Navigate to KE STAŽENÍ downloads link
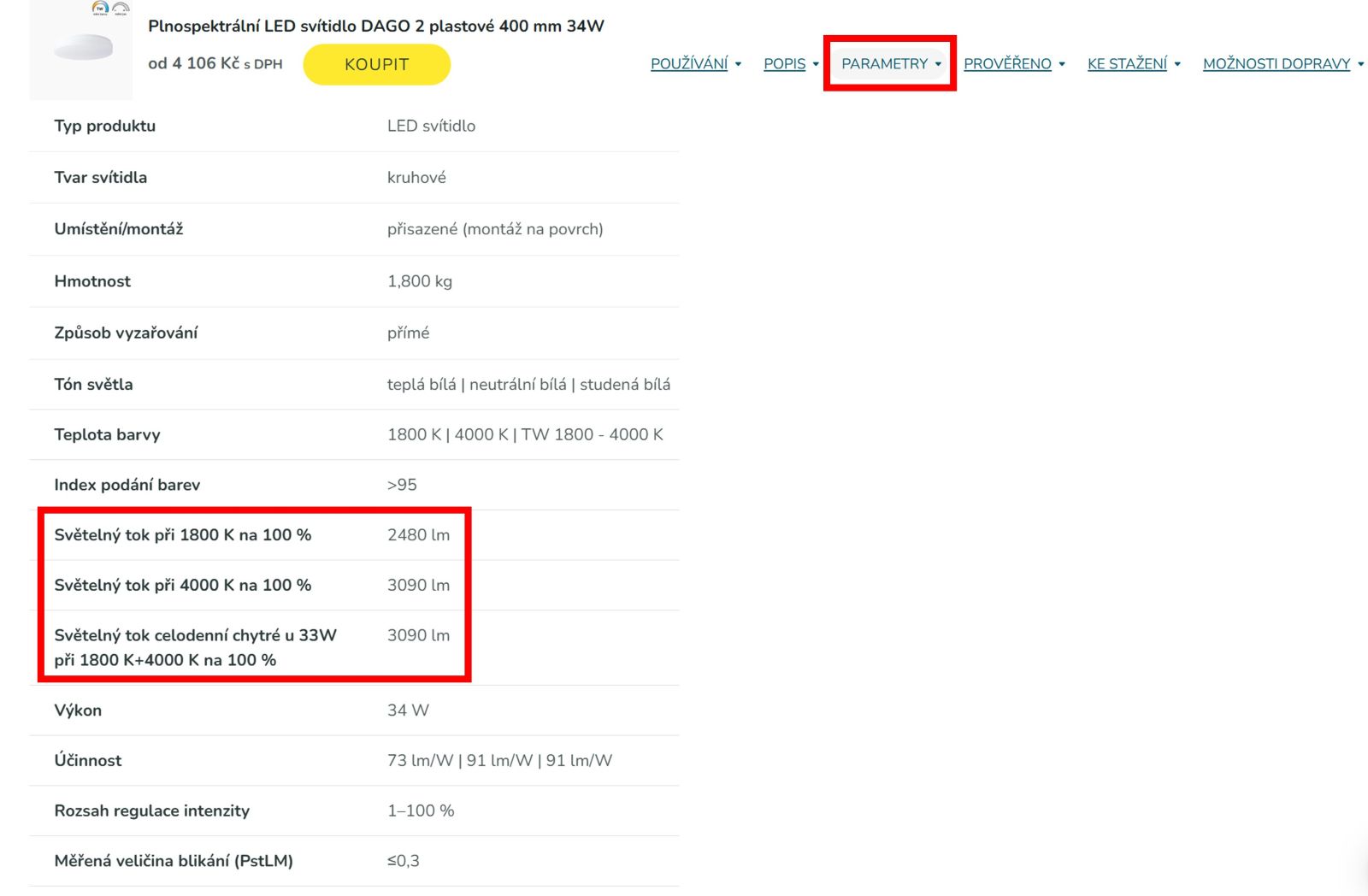 tap(1127, 64)
